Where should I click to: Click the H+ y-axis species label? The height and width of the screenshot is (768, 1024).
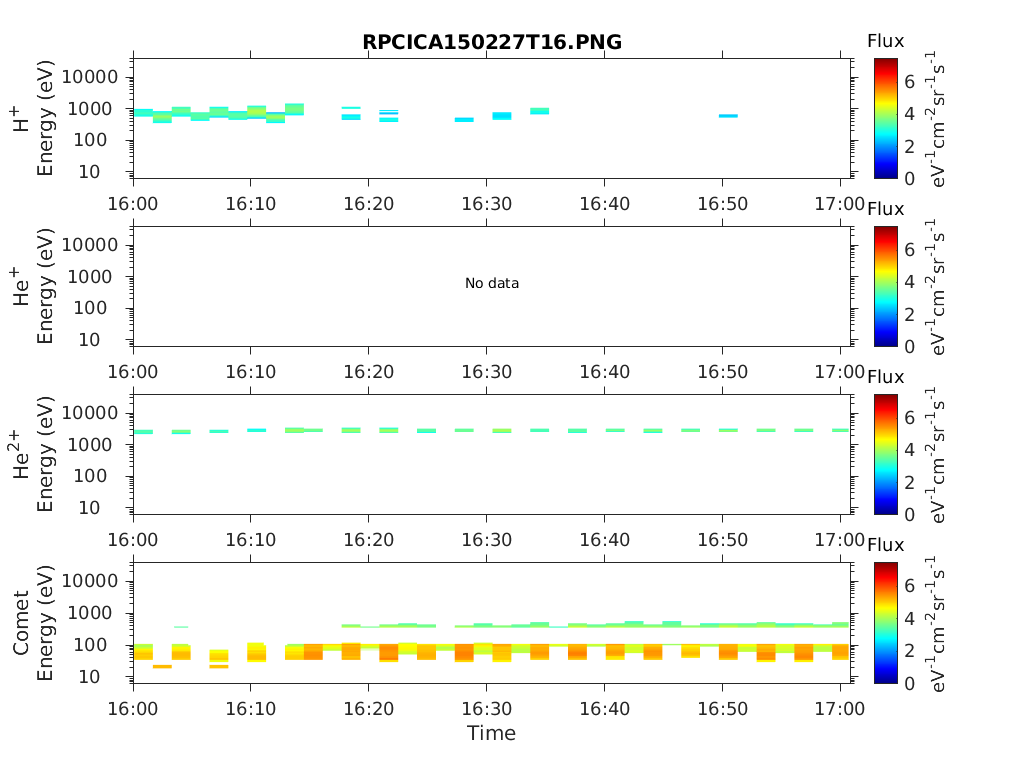click(x=21, y=119)
